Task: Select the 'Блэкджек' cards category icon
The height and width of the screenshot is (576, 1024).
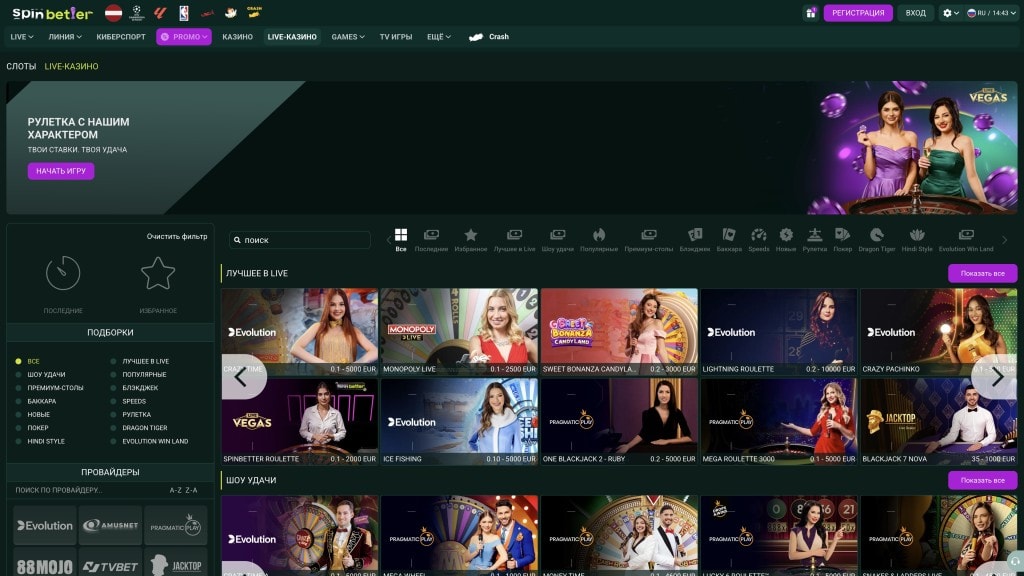Action: [x=695, y=240]
